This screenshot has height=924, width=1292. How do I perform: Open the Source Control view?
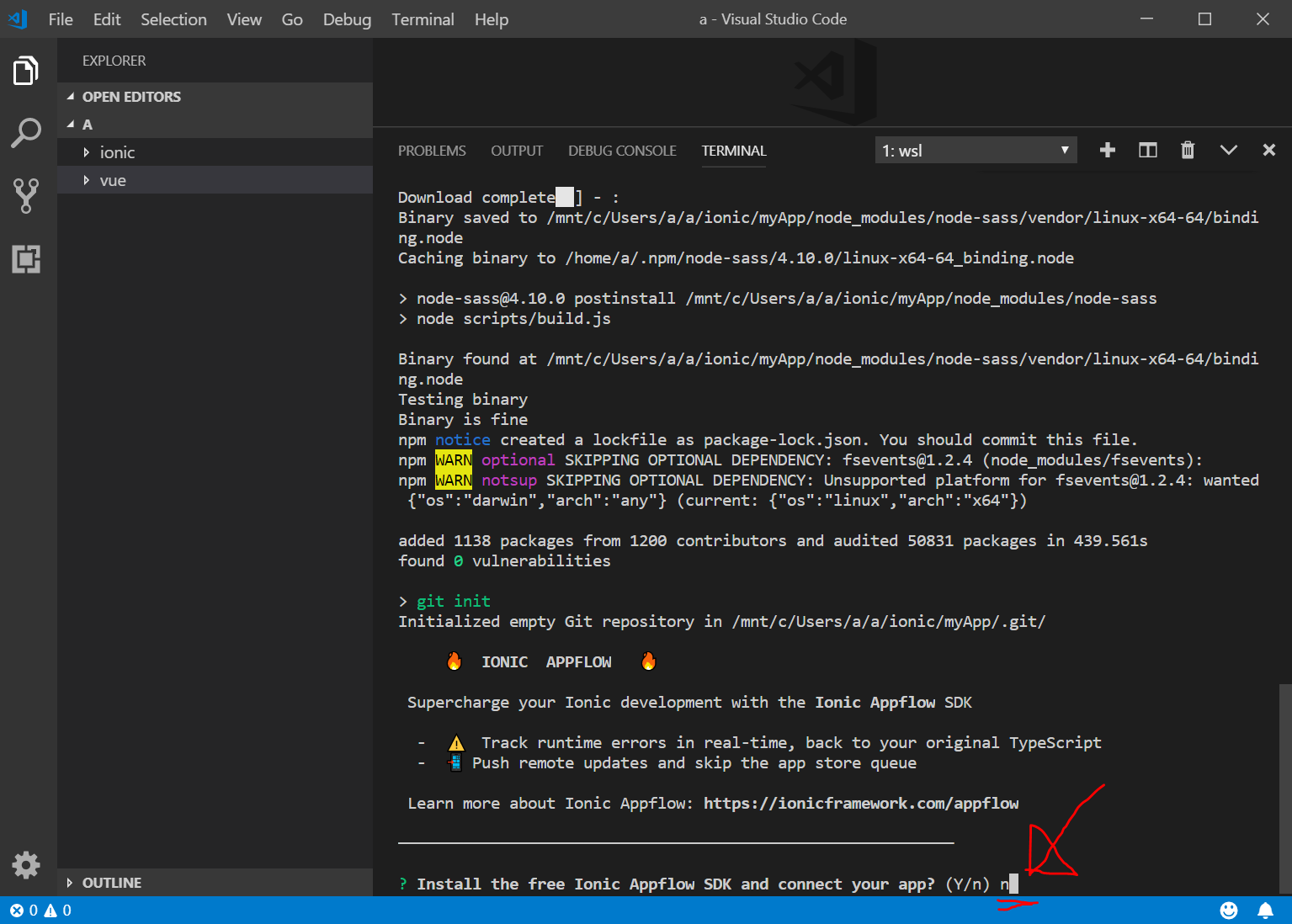(26, 195)
